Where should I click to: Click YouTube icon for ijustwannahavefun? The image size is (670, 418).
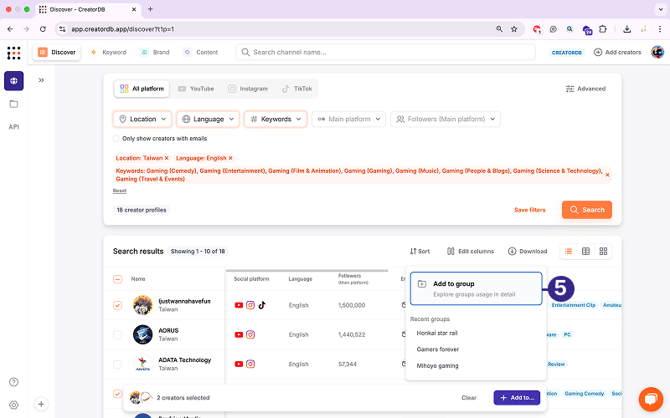tap(239, 305)
